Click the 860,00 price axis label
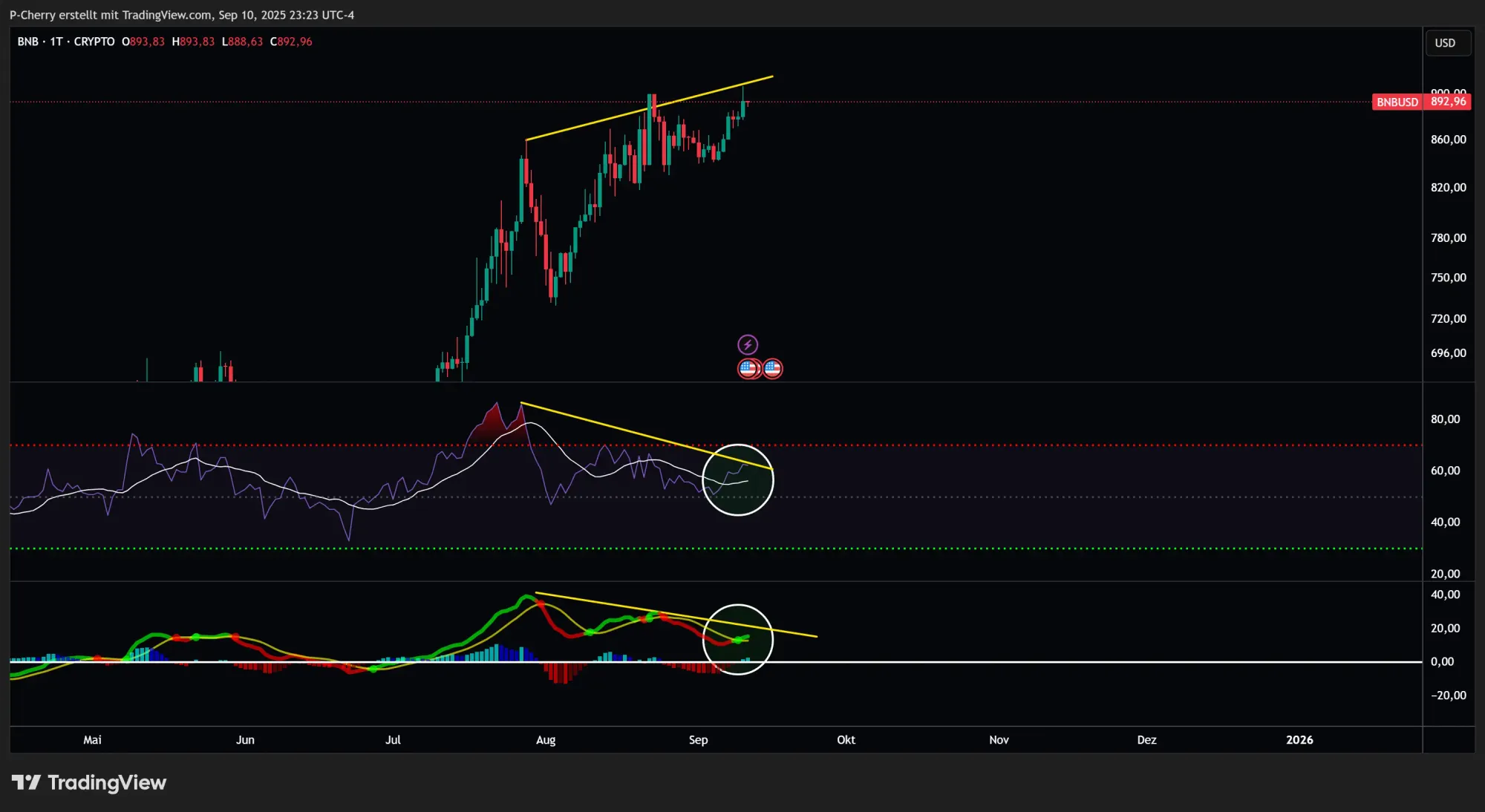Image resolution: width=1485 pixels, height=812 pixels. [x=1448, y=140]
